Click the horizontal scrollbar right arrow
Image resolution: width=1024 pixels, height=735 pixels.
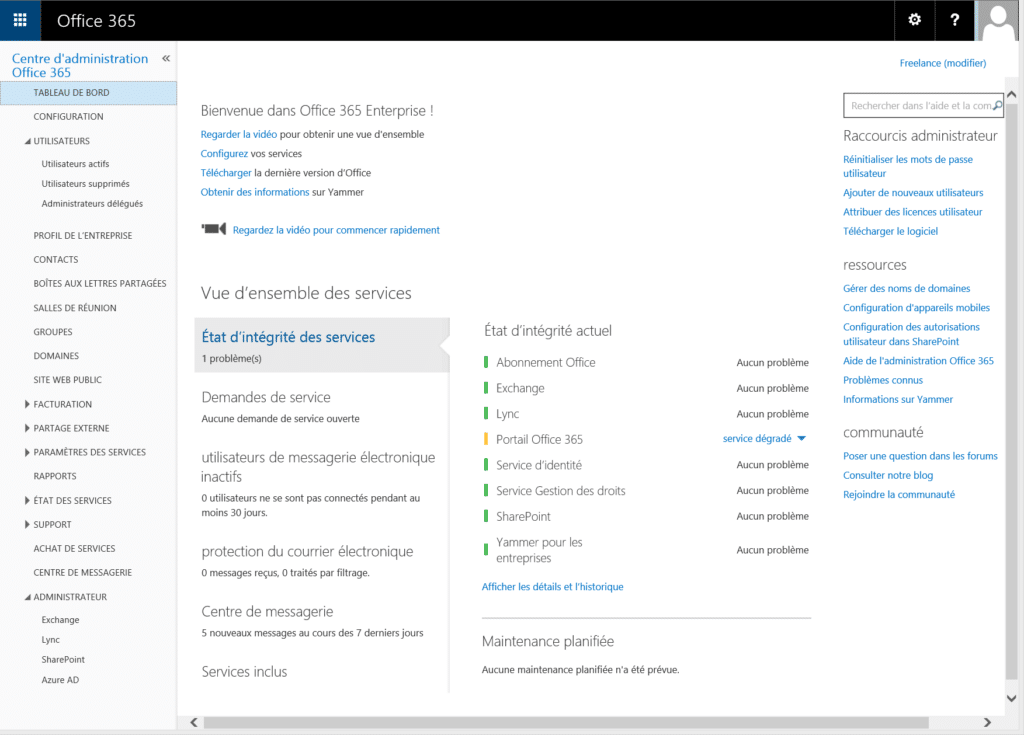click(x=987, y=723)
